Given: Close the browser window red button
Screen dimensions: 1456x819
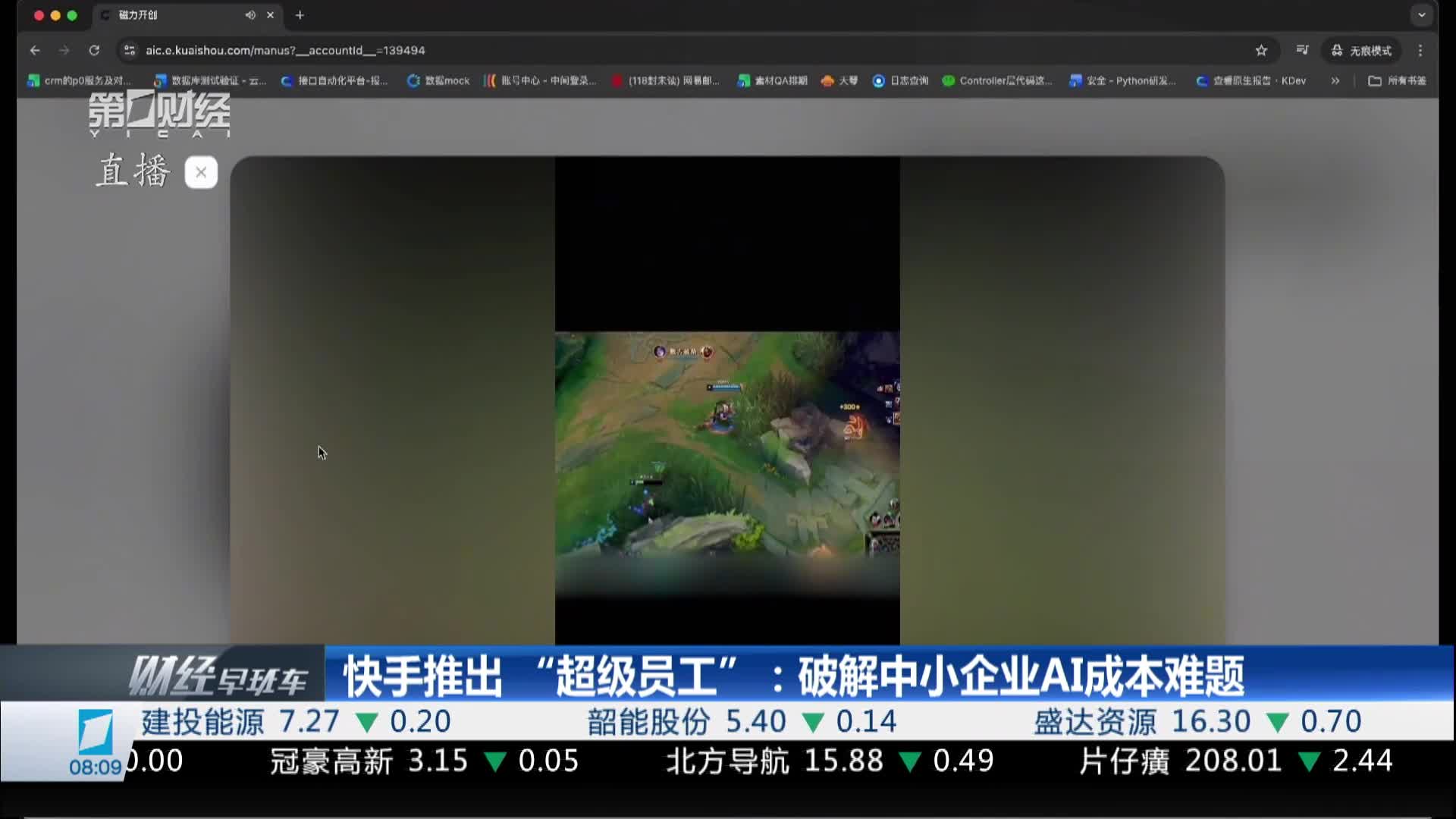Looking at the screenshot, I should [39, 15].
